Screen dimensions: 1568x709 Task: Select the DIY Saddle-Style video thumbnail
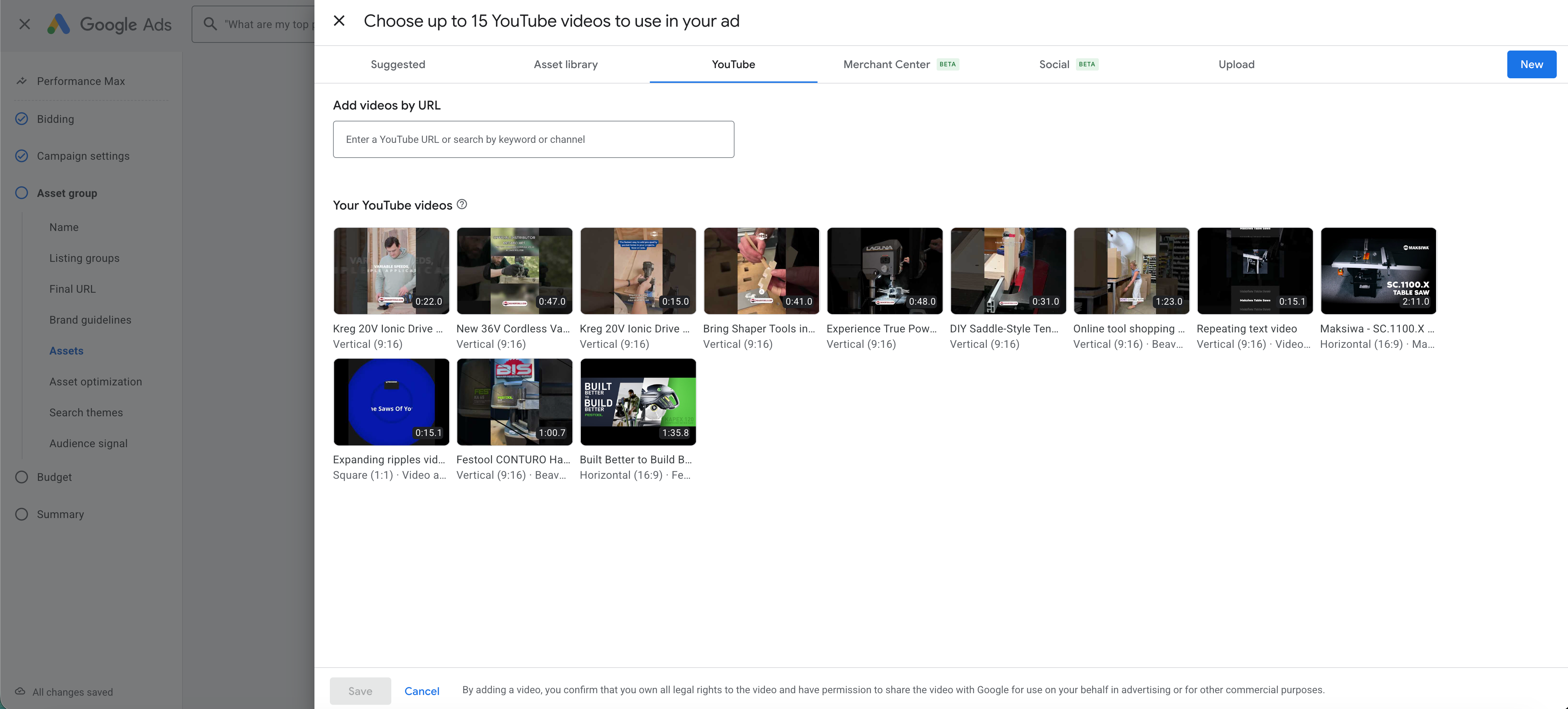pos(1008,271)
